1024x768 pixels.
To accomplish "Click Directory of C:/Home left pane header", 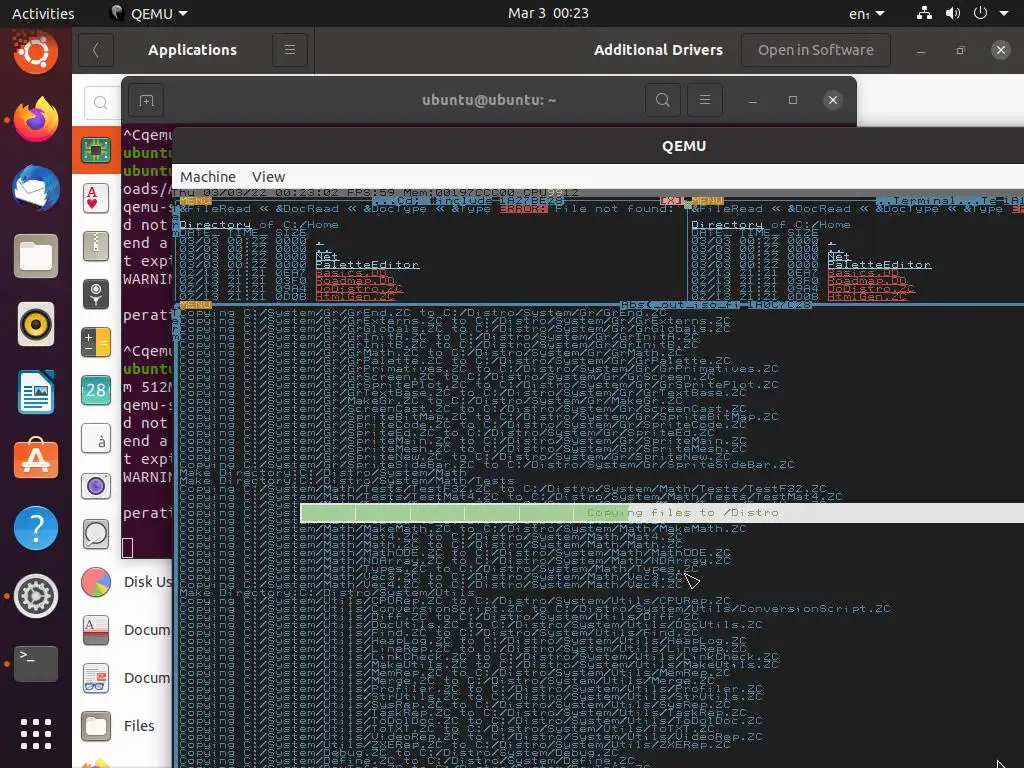I will coord(259,225).
